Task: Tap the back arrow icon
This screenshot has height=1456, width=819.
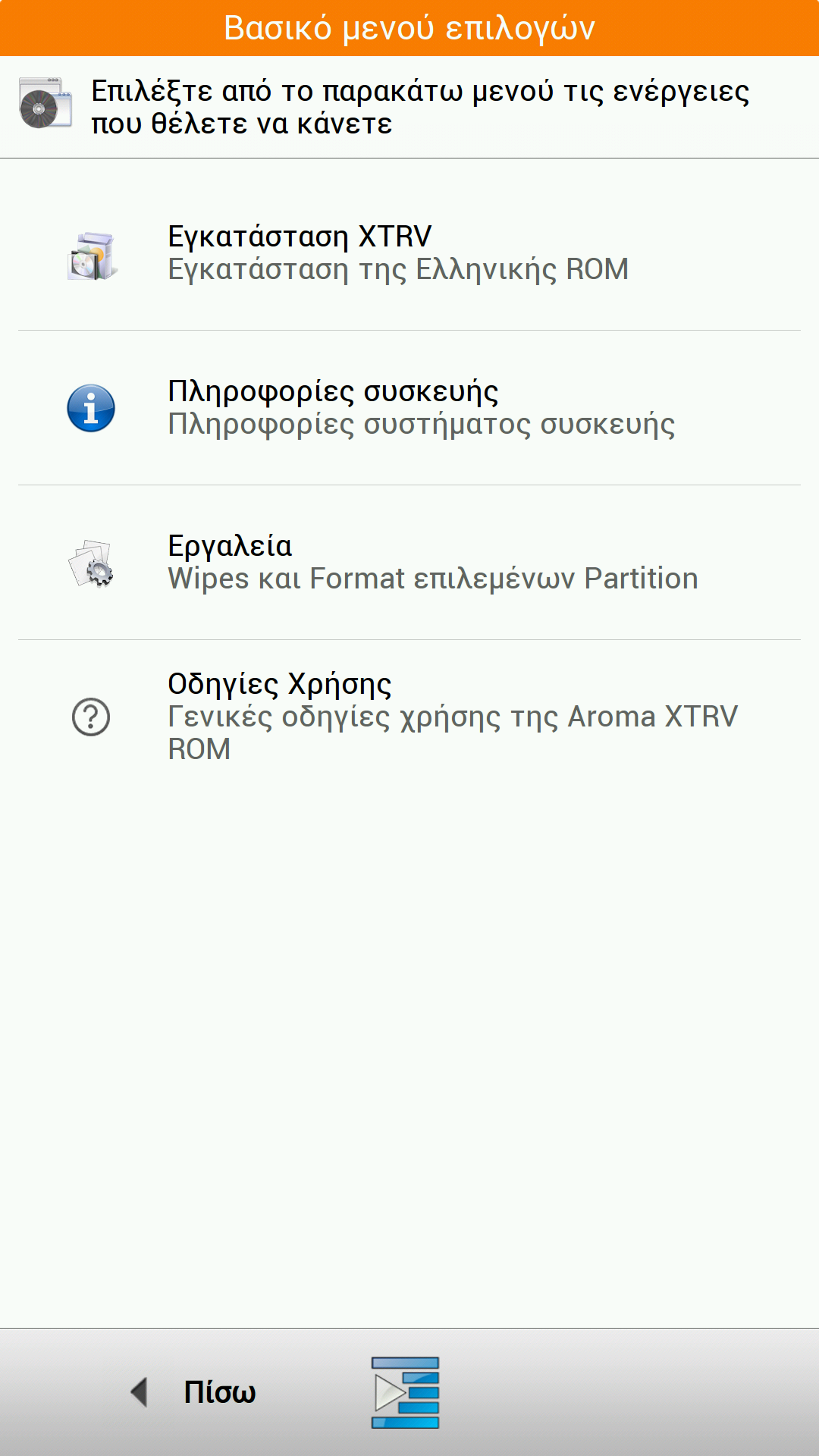Action: 139,1392
